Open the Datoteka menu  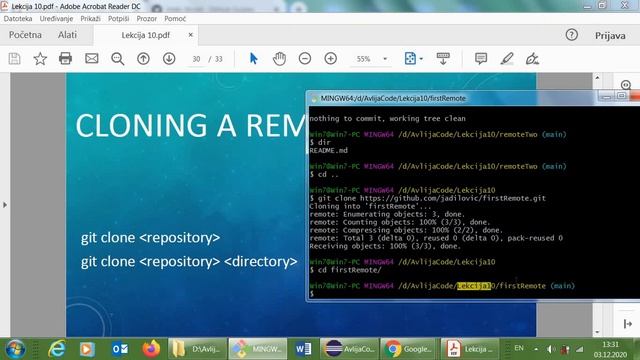pos(18,19)
